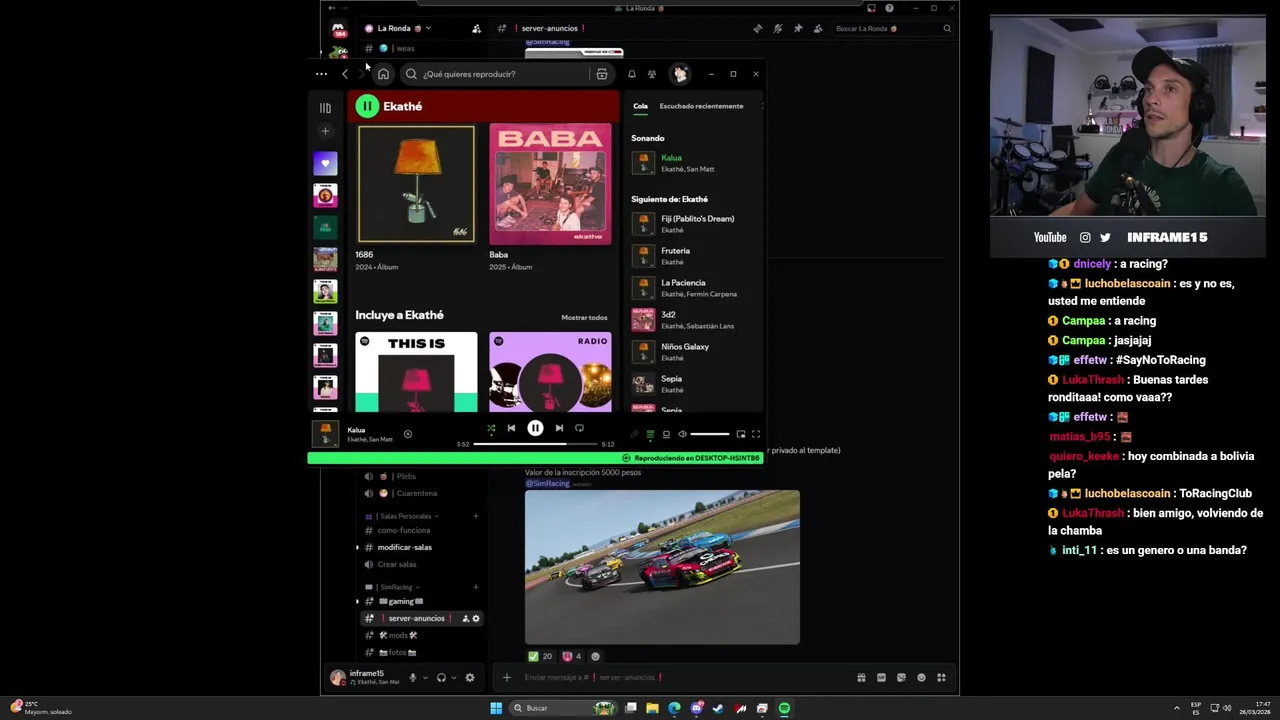Skip to previous track in Spotify

pos(511,428)
